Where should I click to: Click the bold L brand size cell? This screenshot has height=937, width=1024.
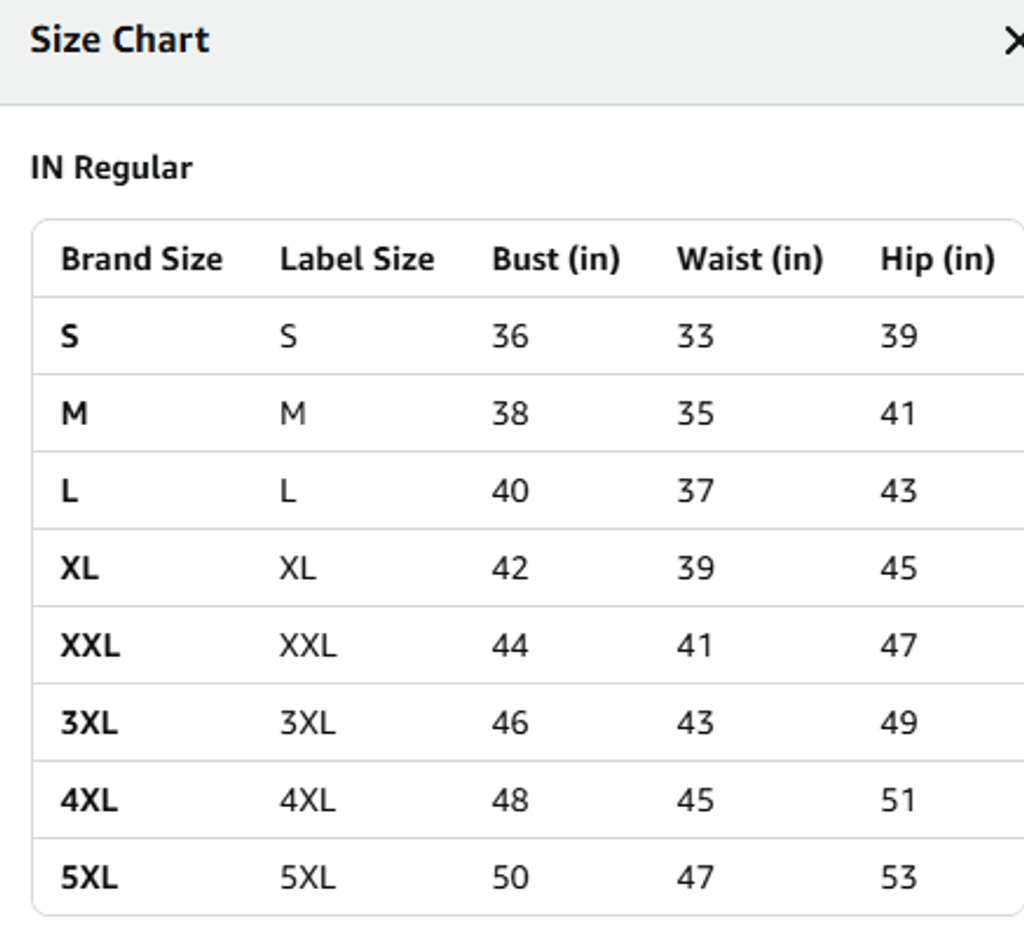click(69, 491)
